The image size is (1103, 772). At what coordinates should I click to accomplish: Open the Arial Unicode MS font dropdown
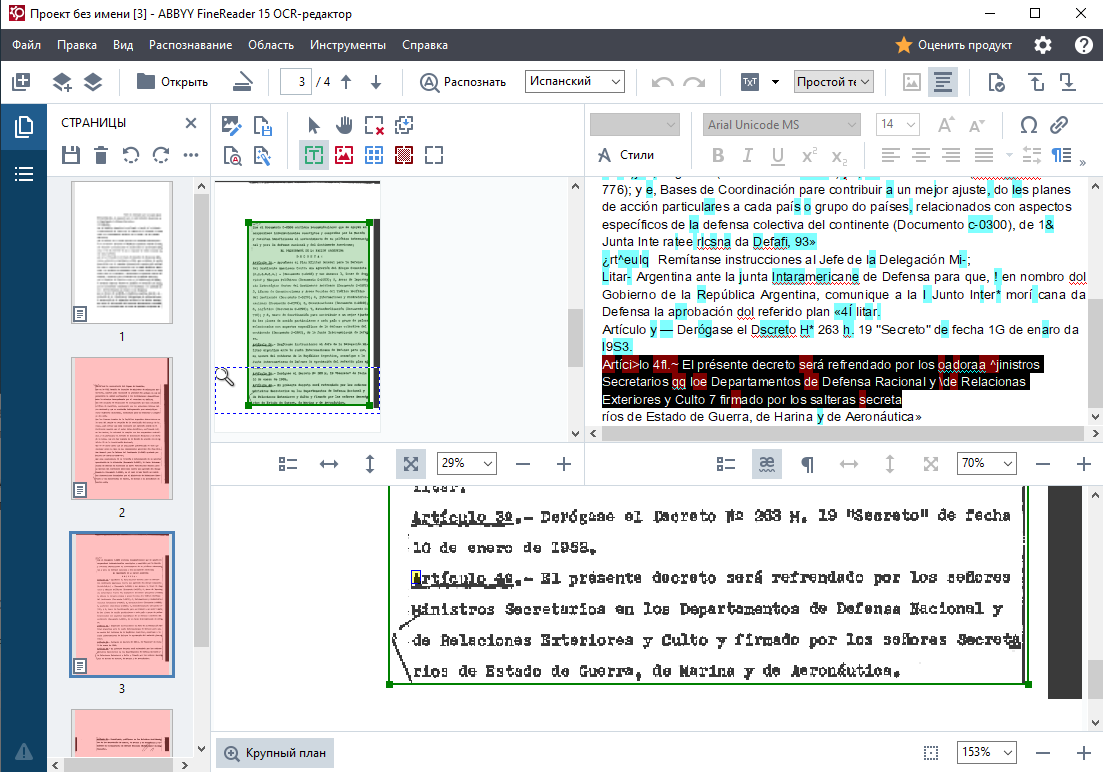point(781,125)
